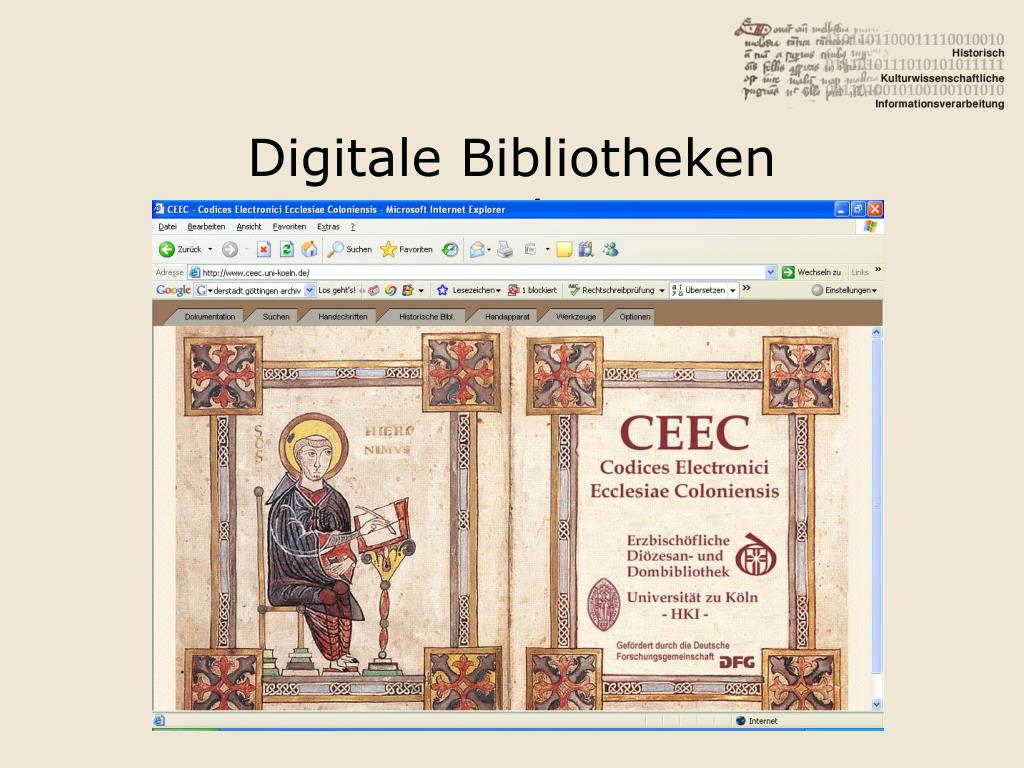Switch to the Historische Bibl. tab
The image size is (1024, 768).
tap(426, 317)
